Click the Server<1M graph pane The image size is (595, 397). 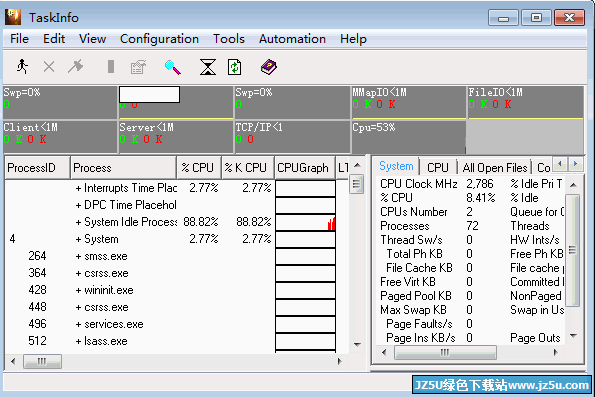tap(176, 137)
